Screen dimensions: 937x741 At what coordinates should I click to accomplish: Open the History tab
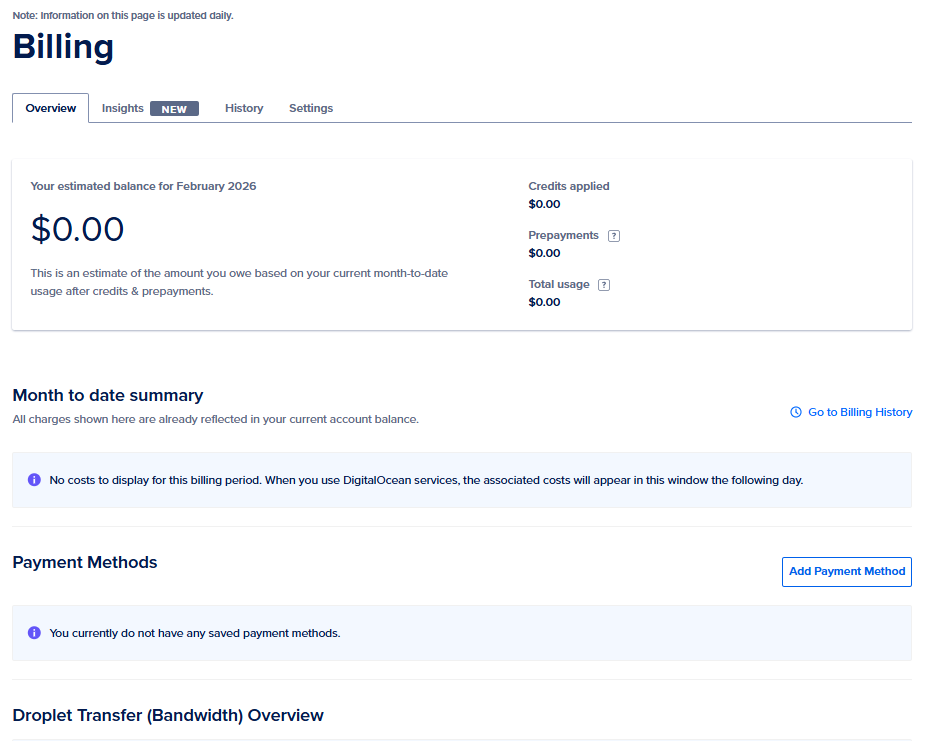244,108
